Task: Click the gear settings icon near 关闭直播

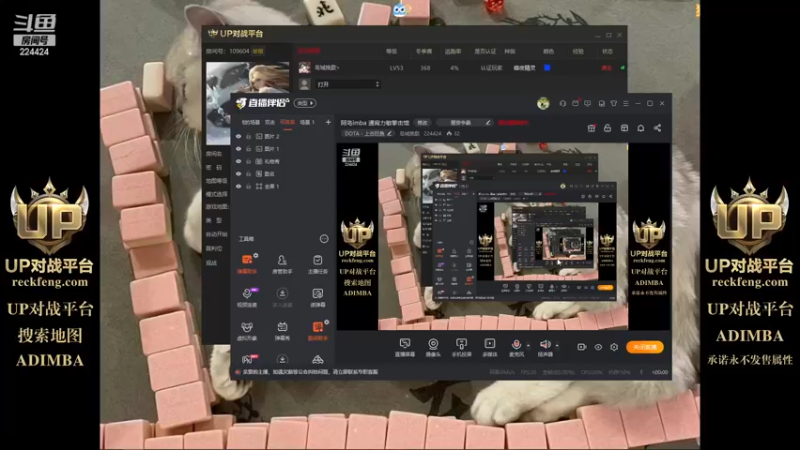Action: (614, 347)
